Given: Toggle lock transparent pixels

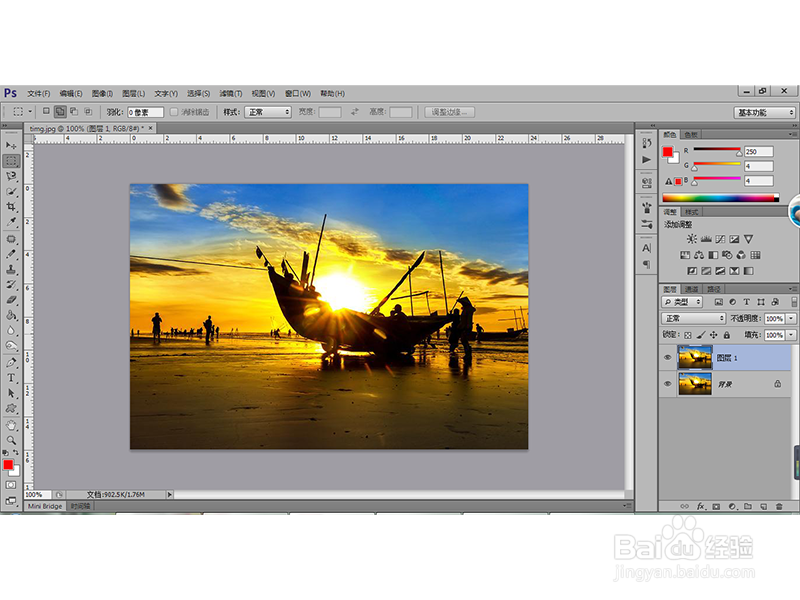Looking at the screenshot, I should pos(688,335).
